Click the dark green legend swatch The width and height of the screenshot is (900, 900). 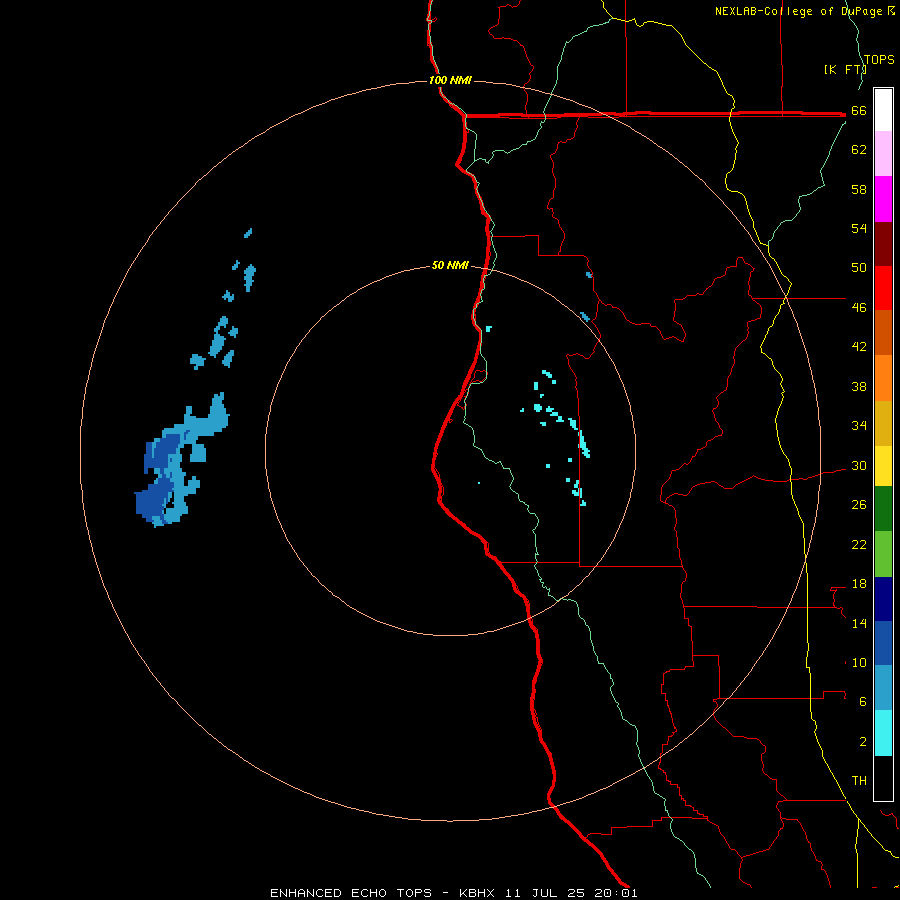click(883, 509)
